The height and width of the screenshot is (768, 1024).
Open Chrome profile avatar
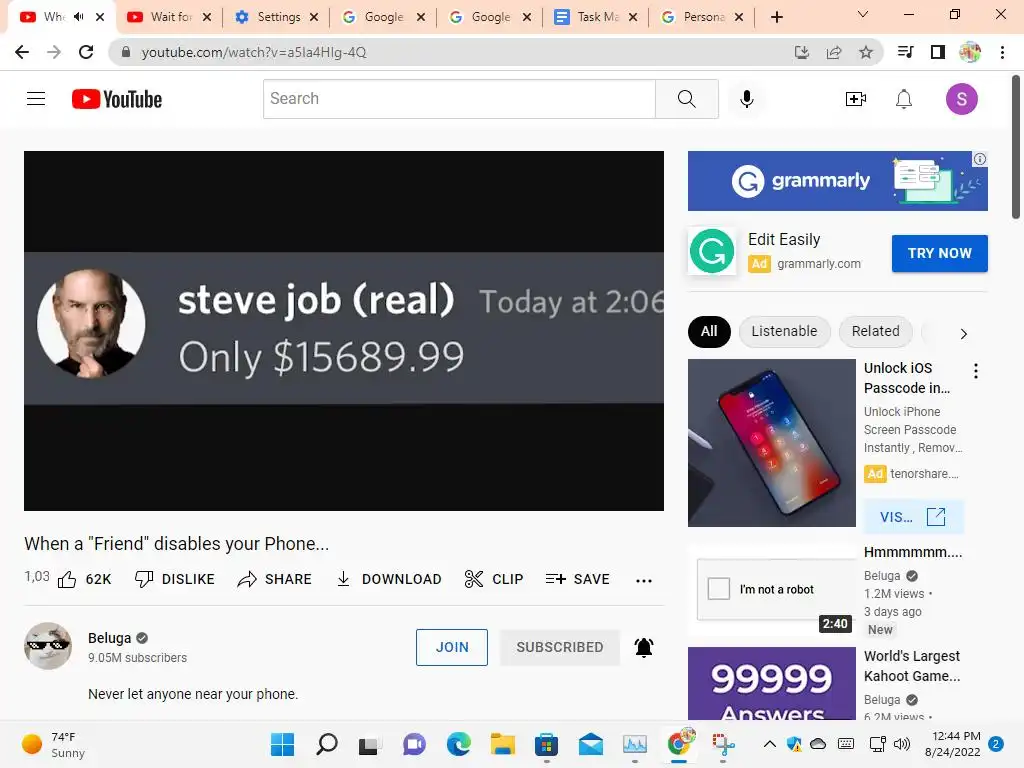click(x=970, y=52)
